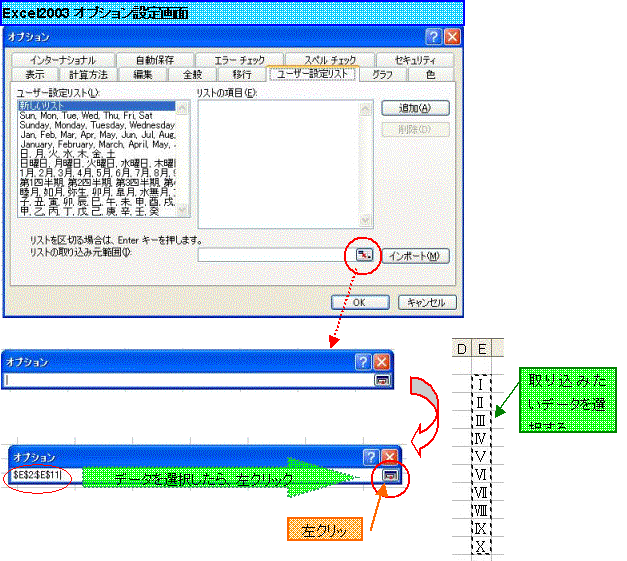Switch to the 移行 tab
The width and height of the screenshot is (627, 561).
(x=242, y=74)
